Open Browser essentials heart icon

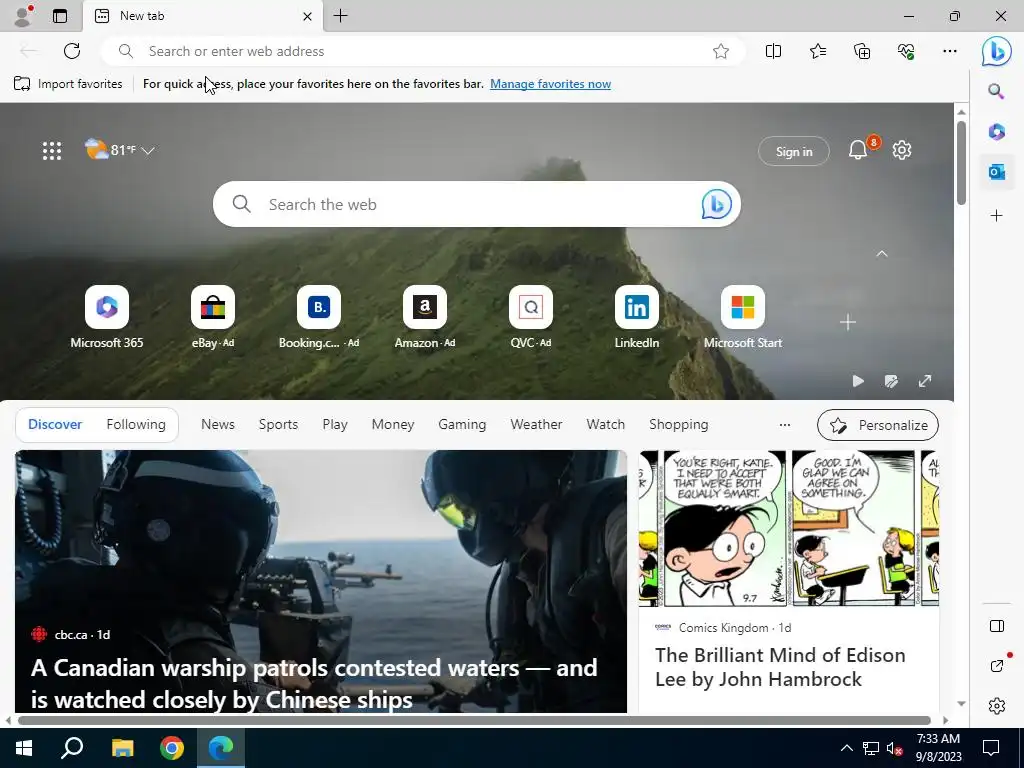(906, 51)
